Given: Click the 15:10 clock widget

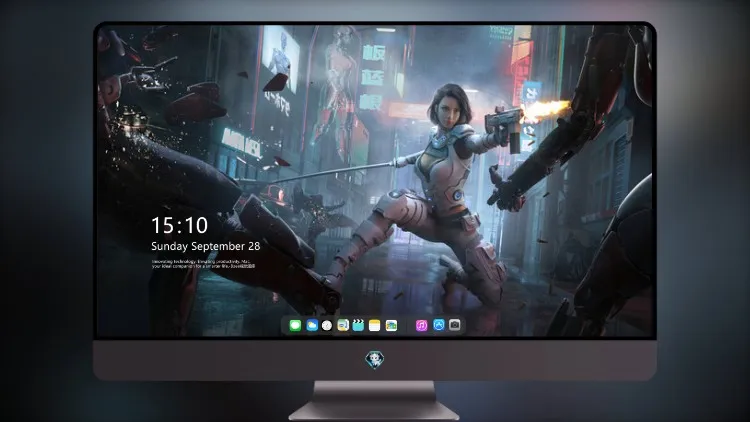Looking at the screenshot, I should (x=179, y=225).
